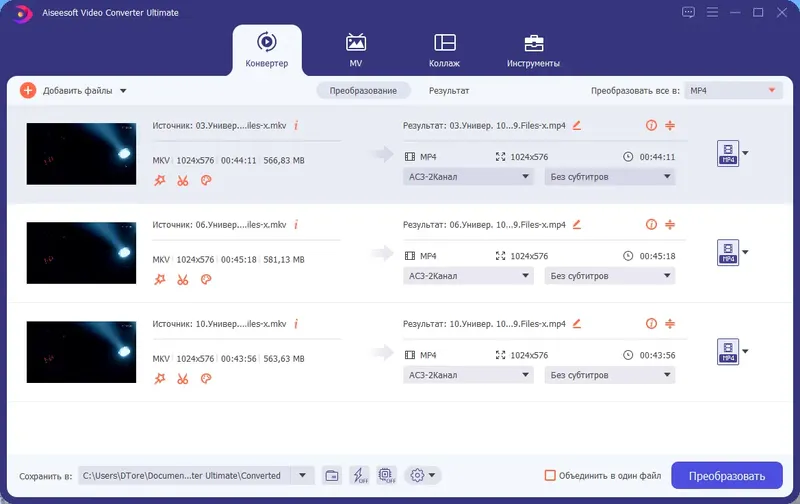
Task: Click compress icon for 10.Универ result
Action: (670, 323)
